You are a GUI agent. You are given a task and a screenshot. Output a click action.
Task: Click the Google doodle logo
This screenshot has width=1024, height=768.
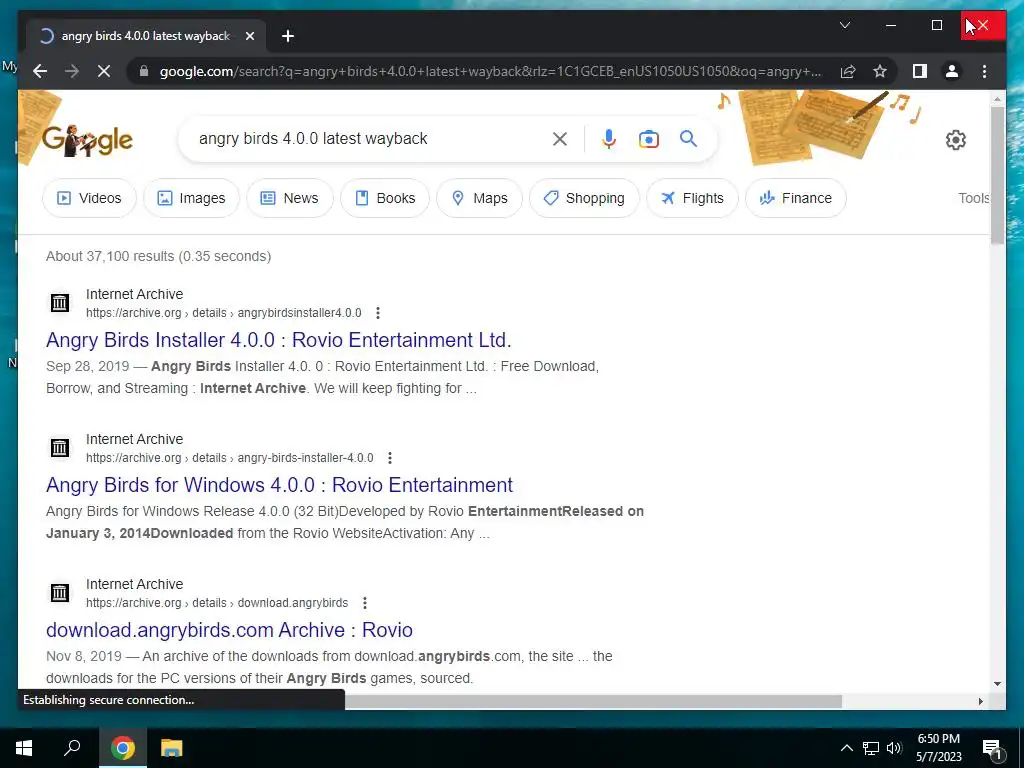[x=87, y=140]
